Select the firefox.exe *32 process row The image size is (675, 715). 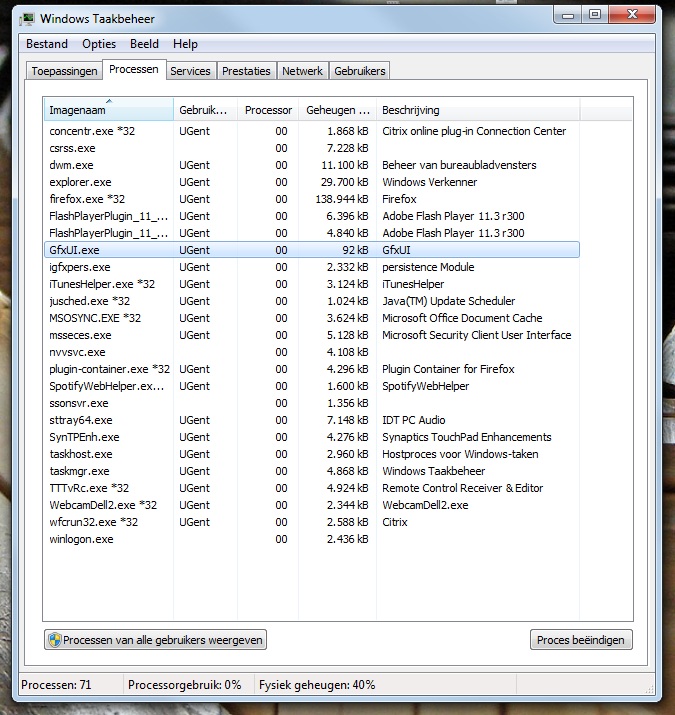coord(312,199)
